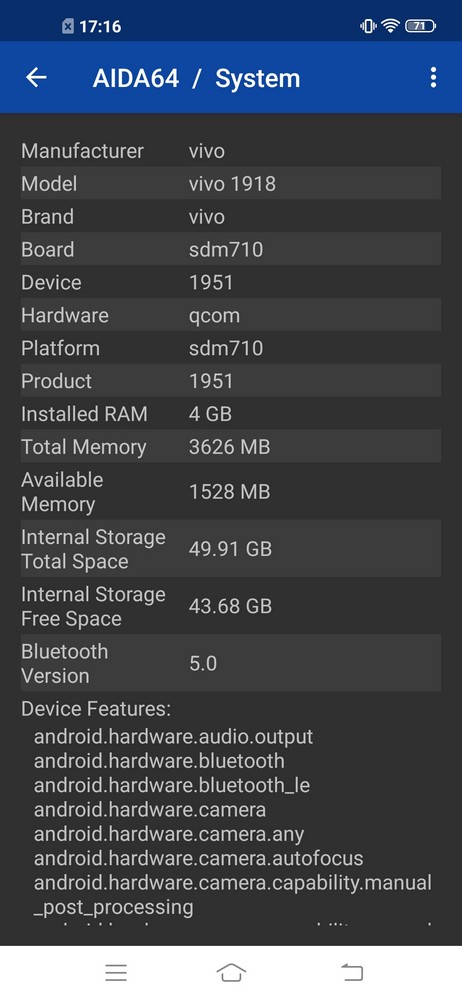Tap the notification icon beside clock
Image resolution: width=462 pixels, height=1000 pixels.
68,26
